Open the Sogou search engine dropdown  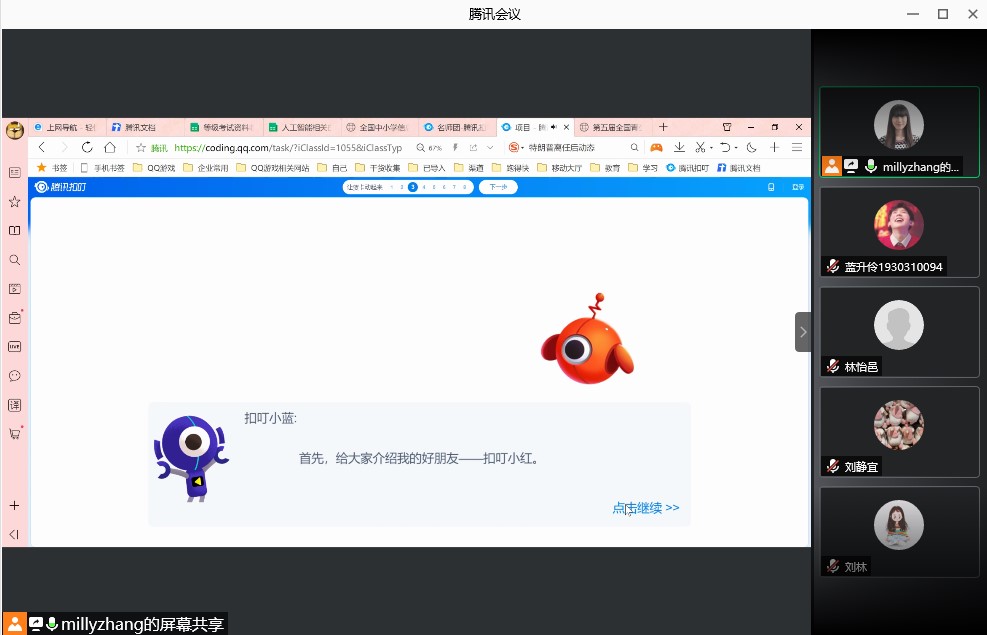[517, 147]
